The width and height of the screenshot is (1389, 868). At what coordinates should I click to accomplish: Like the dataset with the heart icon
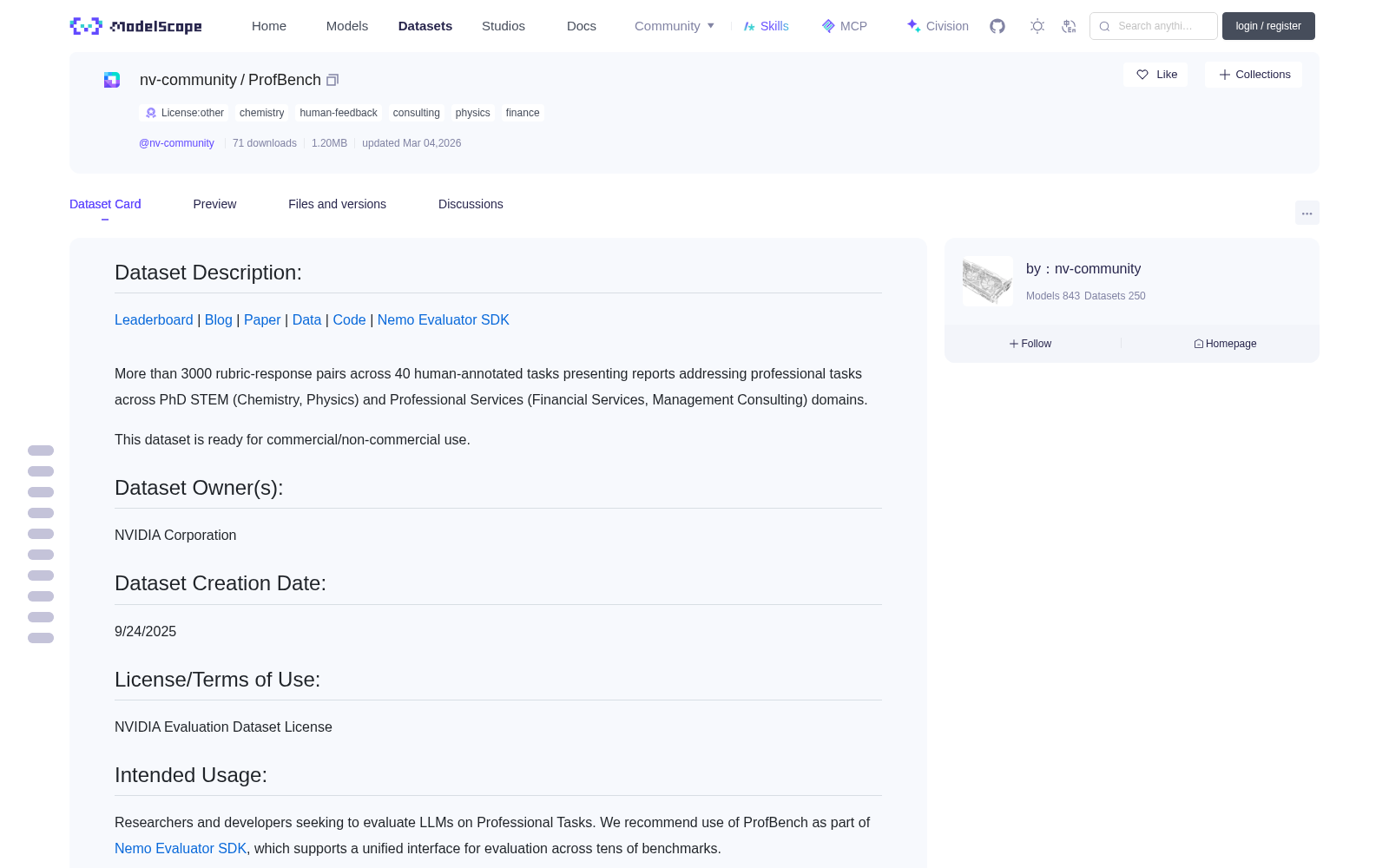click(1155, 75)
